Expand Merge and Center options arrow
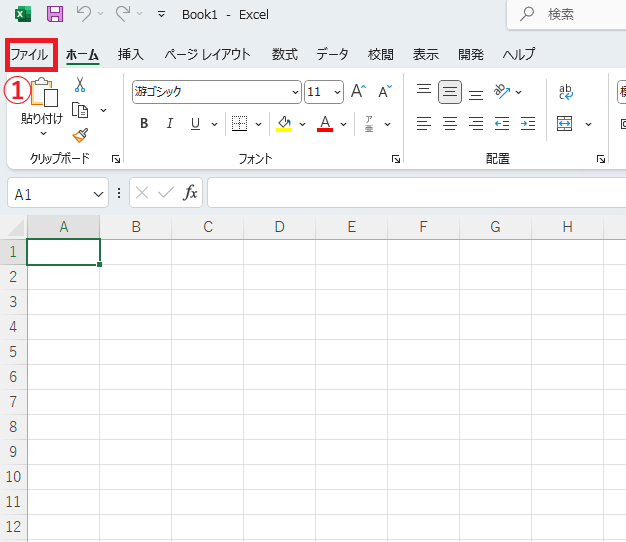The height and width of the screenshot is (542, 626). click(588, 125)
